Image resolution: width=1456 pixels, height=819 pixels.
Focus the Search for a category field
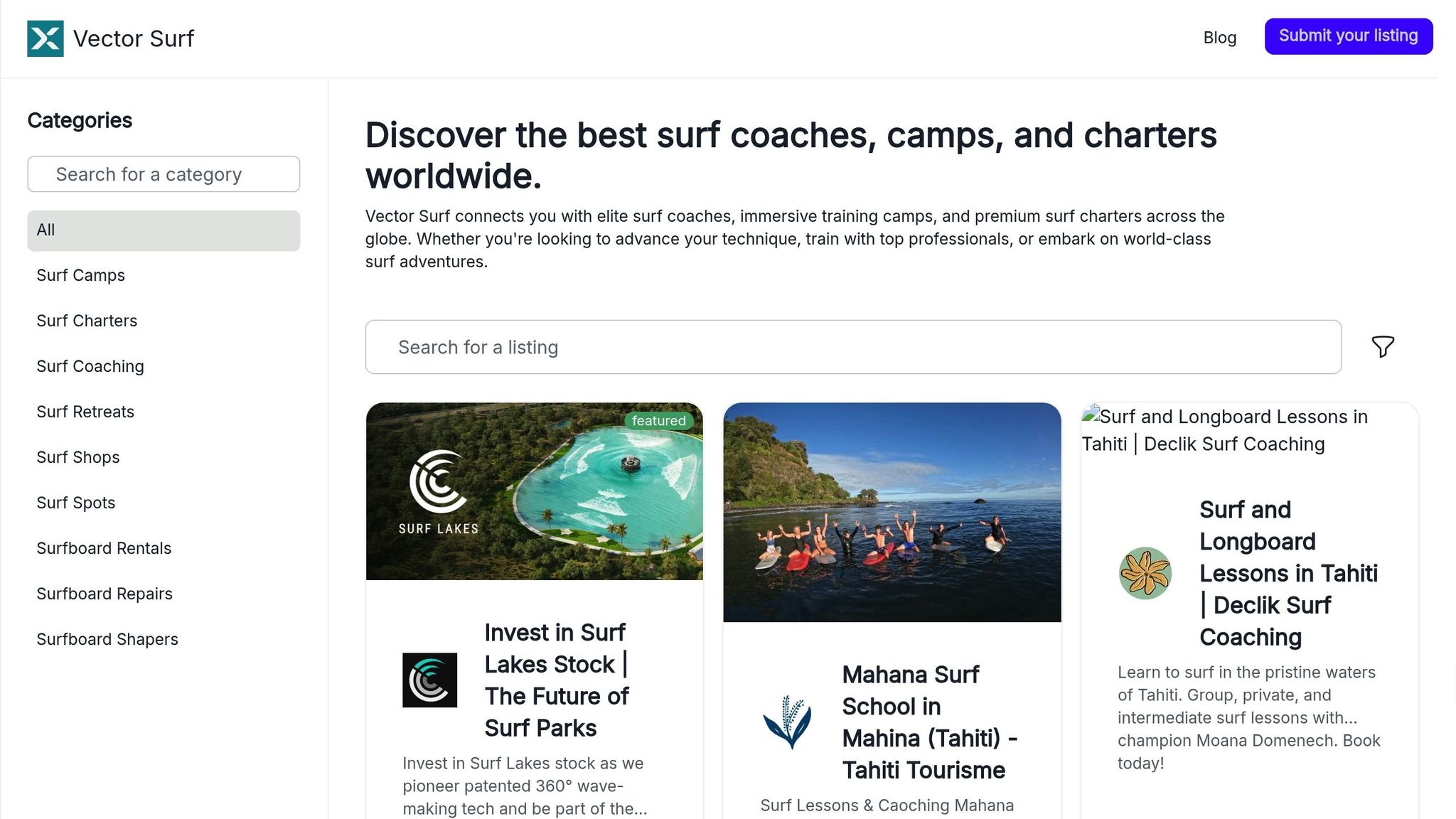tap(164, 174)
